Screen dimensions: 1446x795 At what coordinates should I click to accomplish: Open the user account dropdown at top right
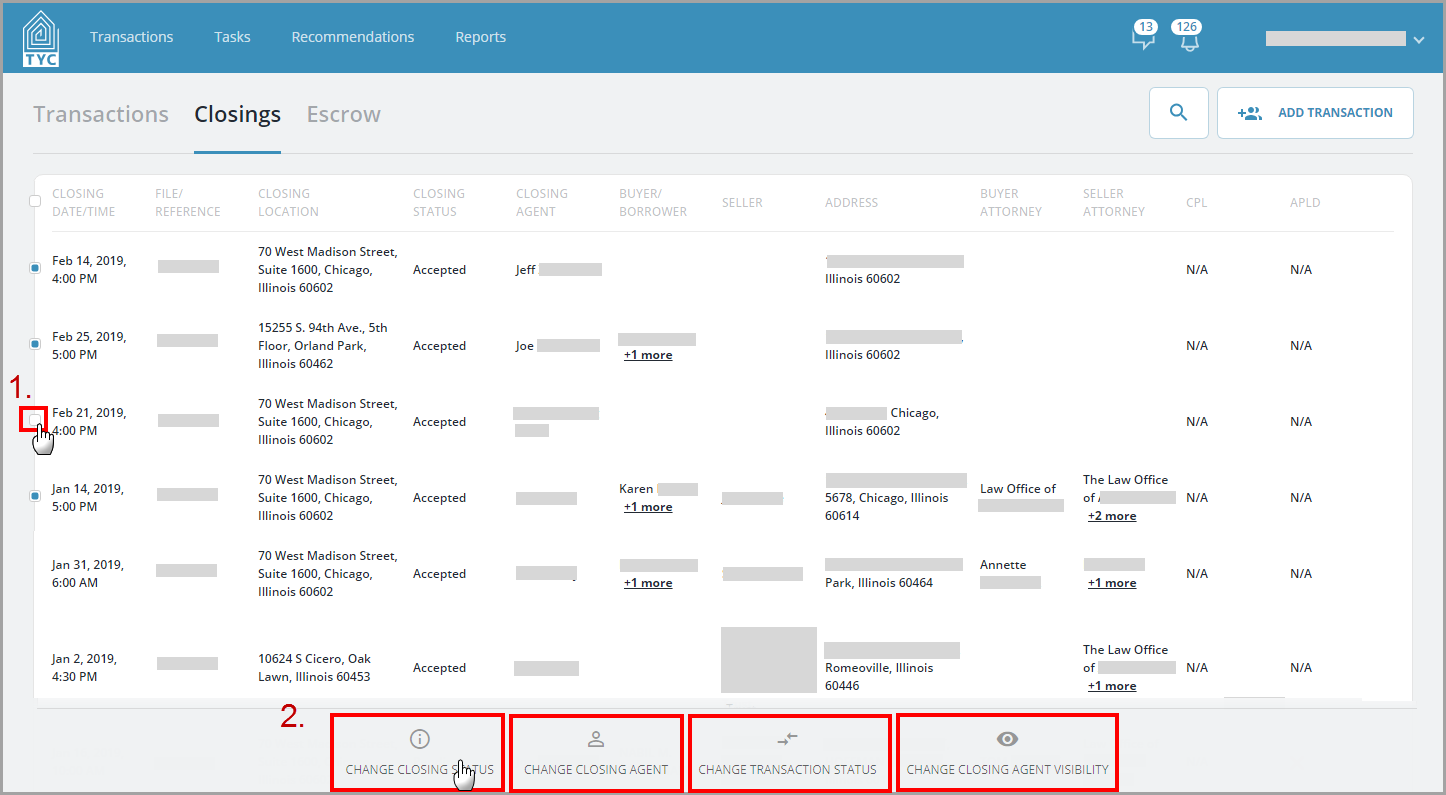pyautogui.click(x=1418, y=39)
